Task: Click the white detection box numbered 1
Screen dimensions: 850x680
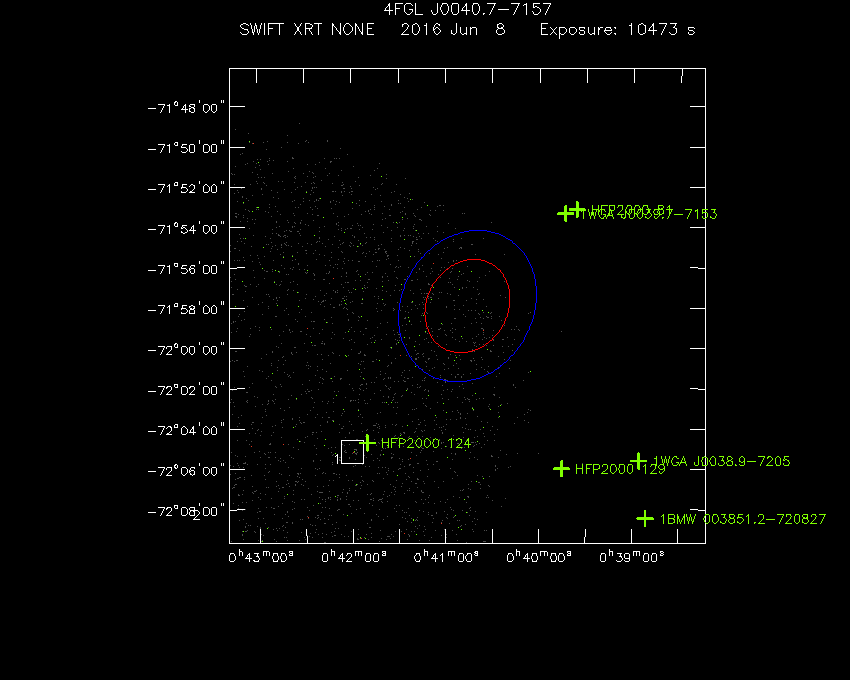Action: (x=352, y=452)
